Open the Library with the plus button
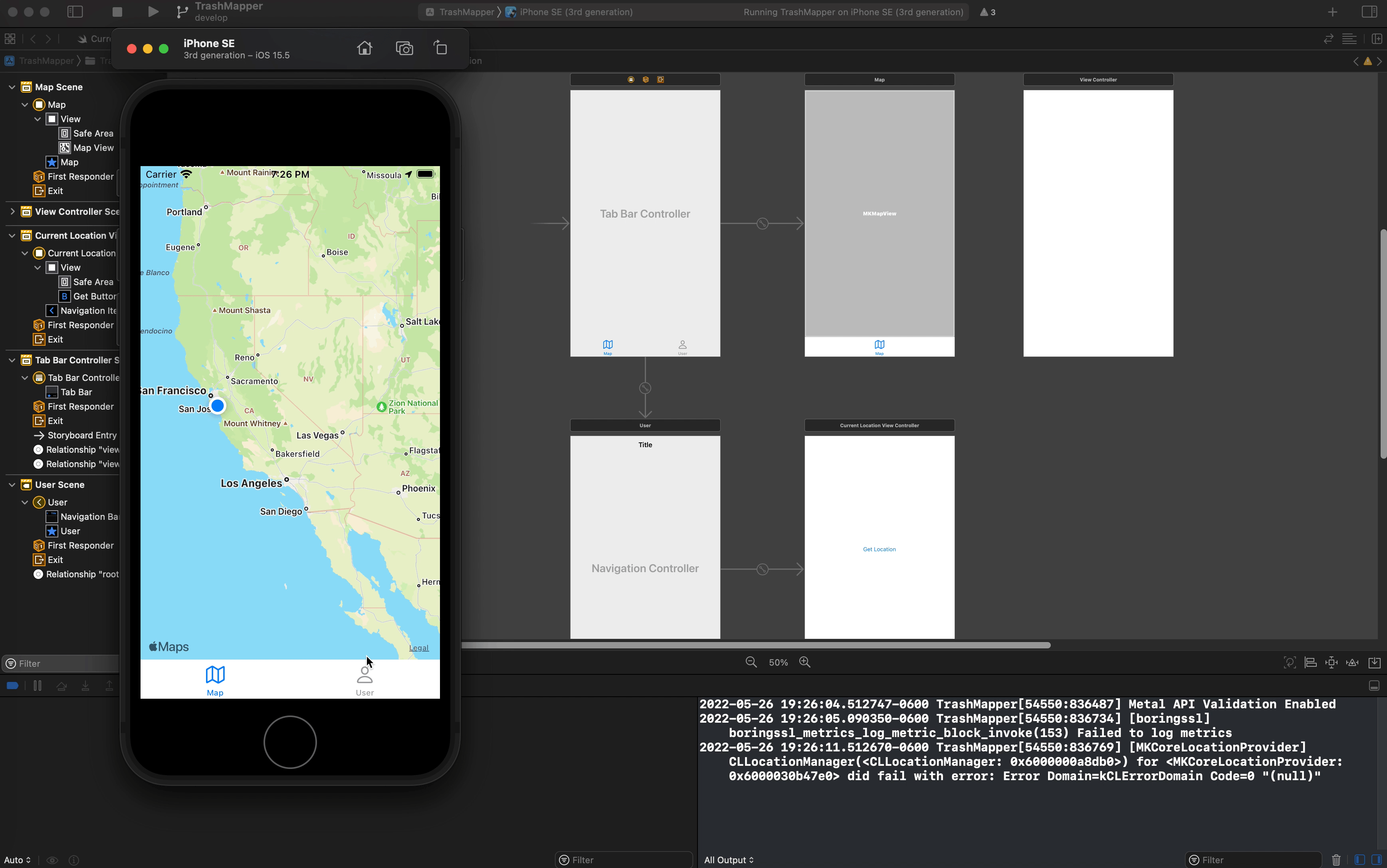The height and width of the screenshot is (868, 1387). [1332, 12]
